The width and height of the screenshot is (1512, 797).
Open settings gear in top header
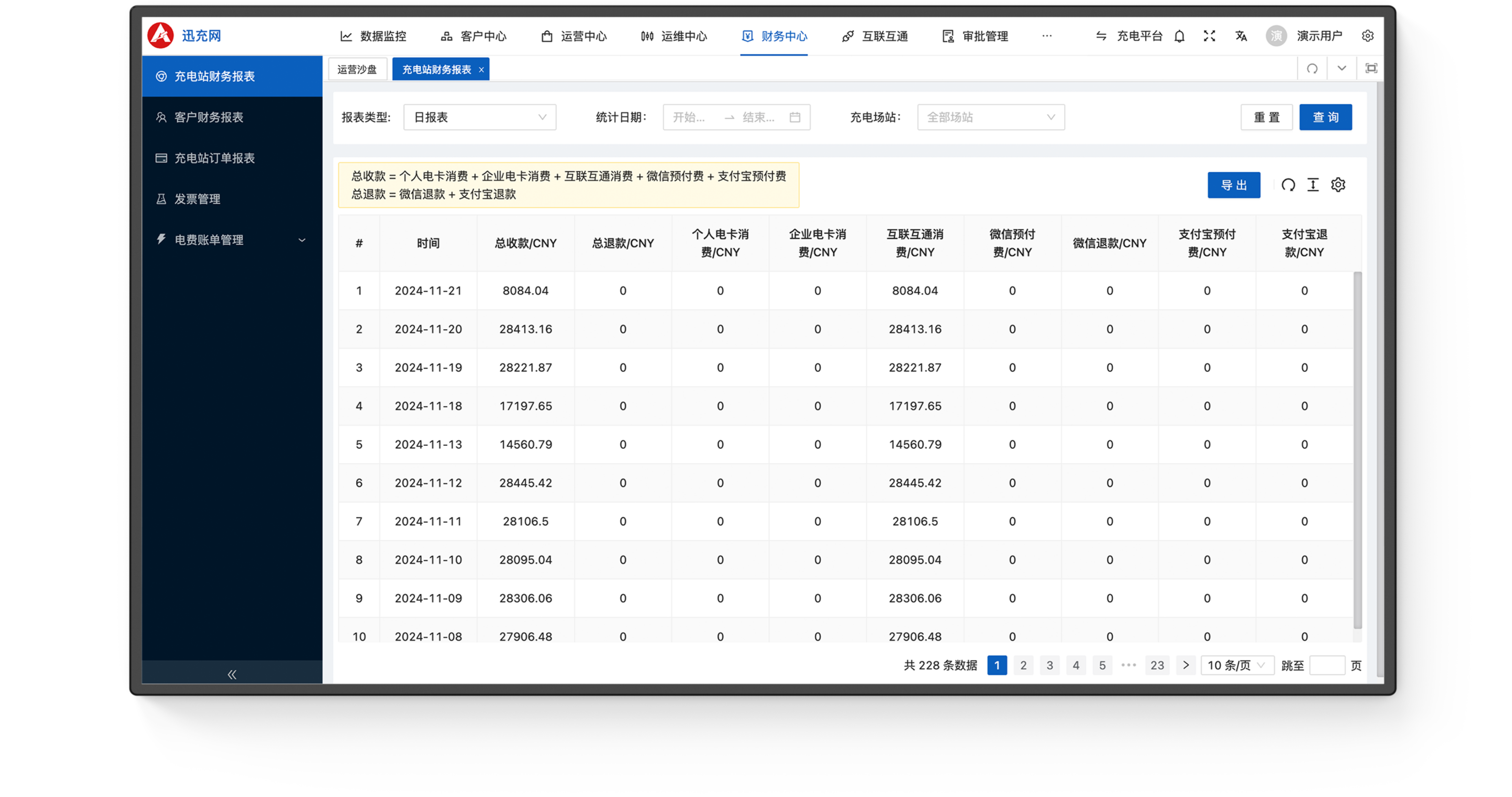[1368, 36]
